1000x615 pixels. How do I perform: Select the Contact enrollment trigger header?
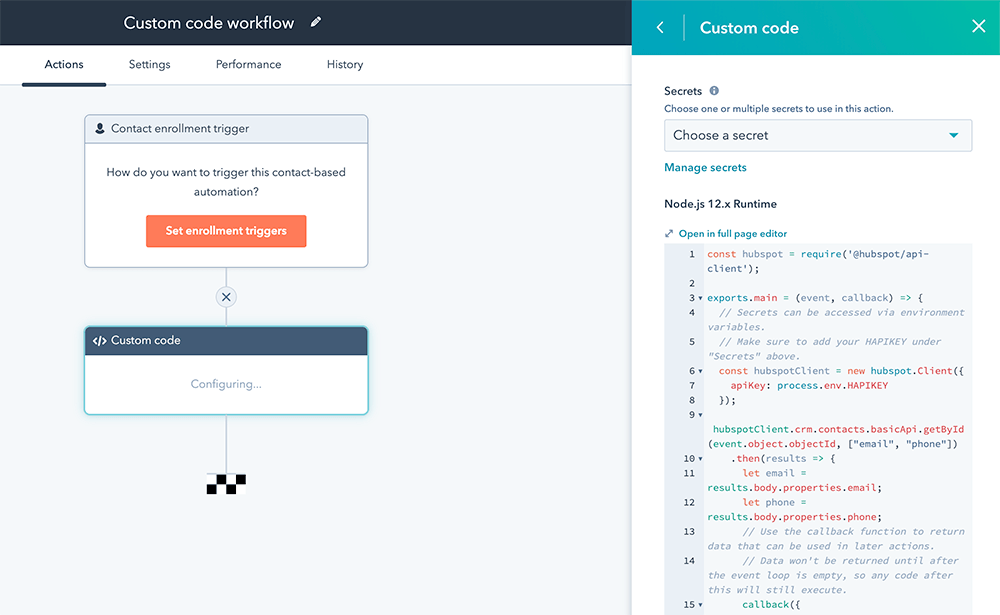(x=226, y=129)
